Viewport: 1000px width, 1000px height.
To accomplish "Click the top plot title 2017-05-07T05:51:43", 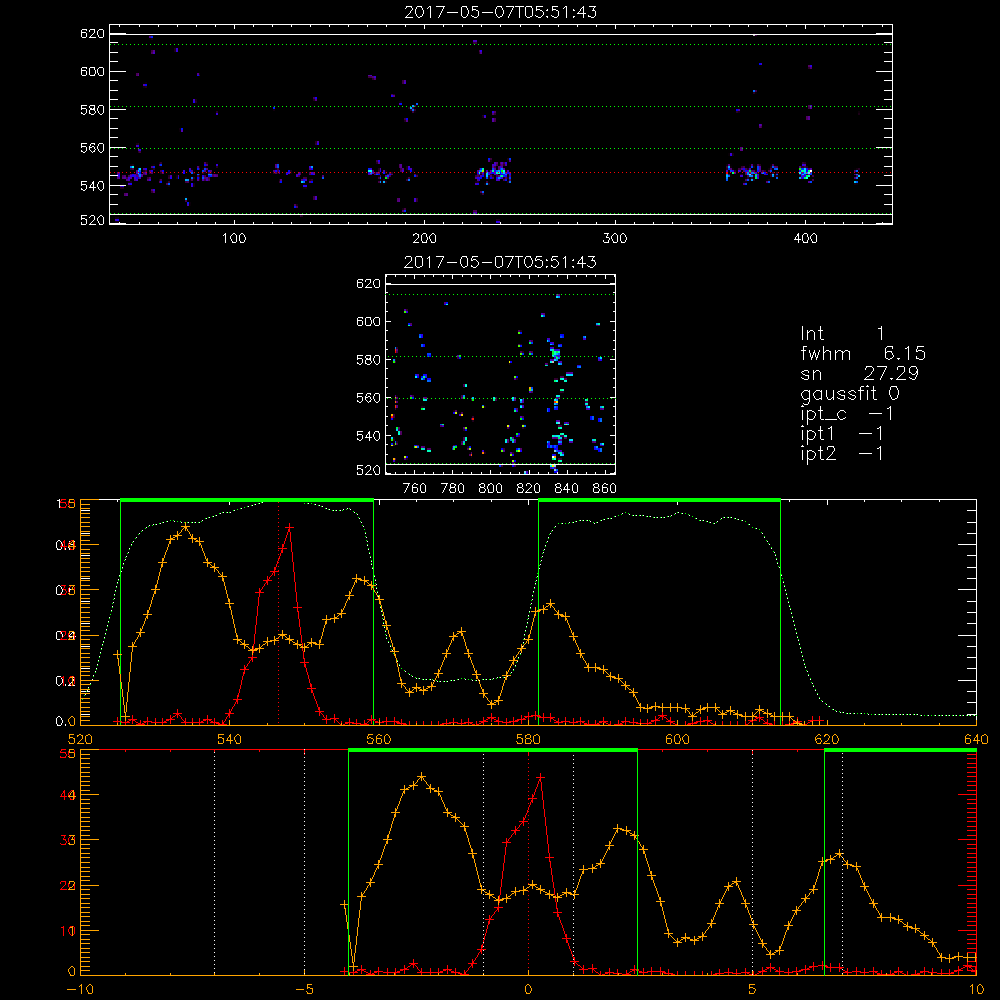I will click(501, 12).
